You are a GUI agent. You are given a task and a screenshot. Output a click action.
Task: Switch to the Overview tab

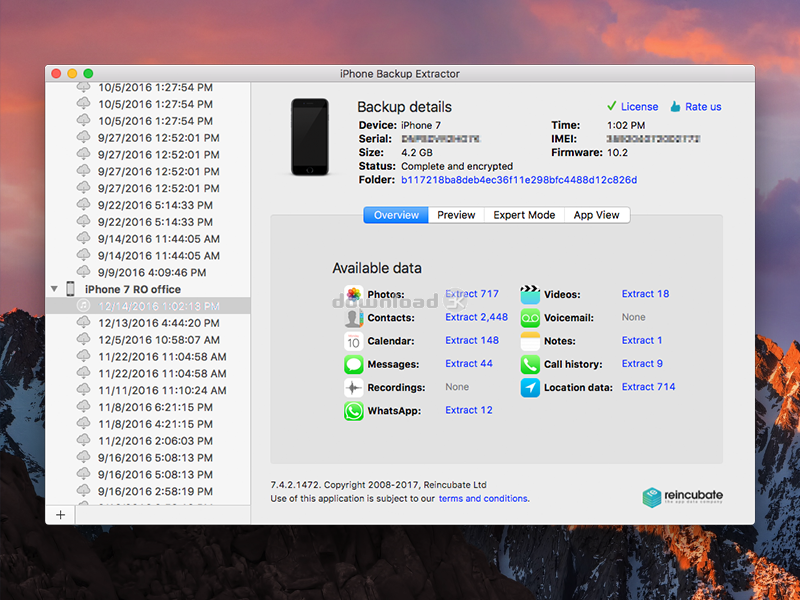pos(396,215)
